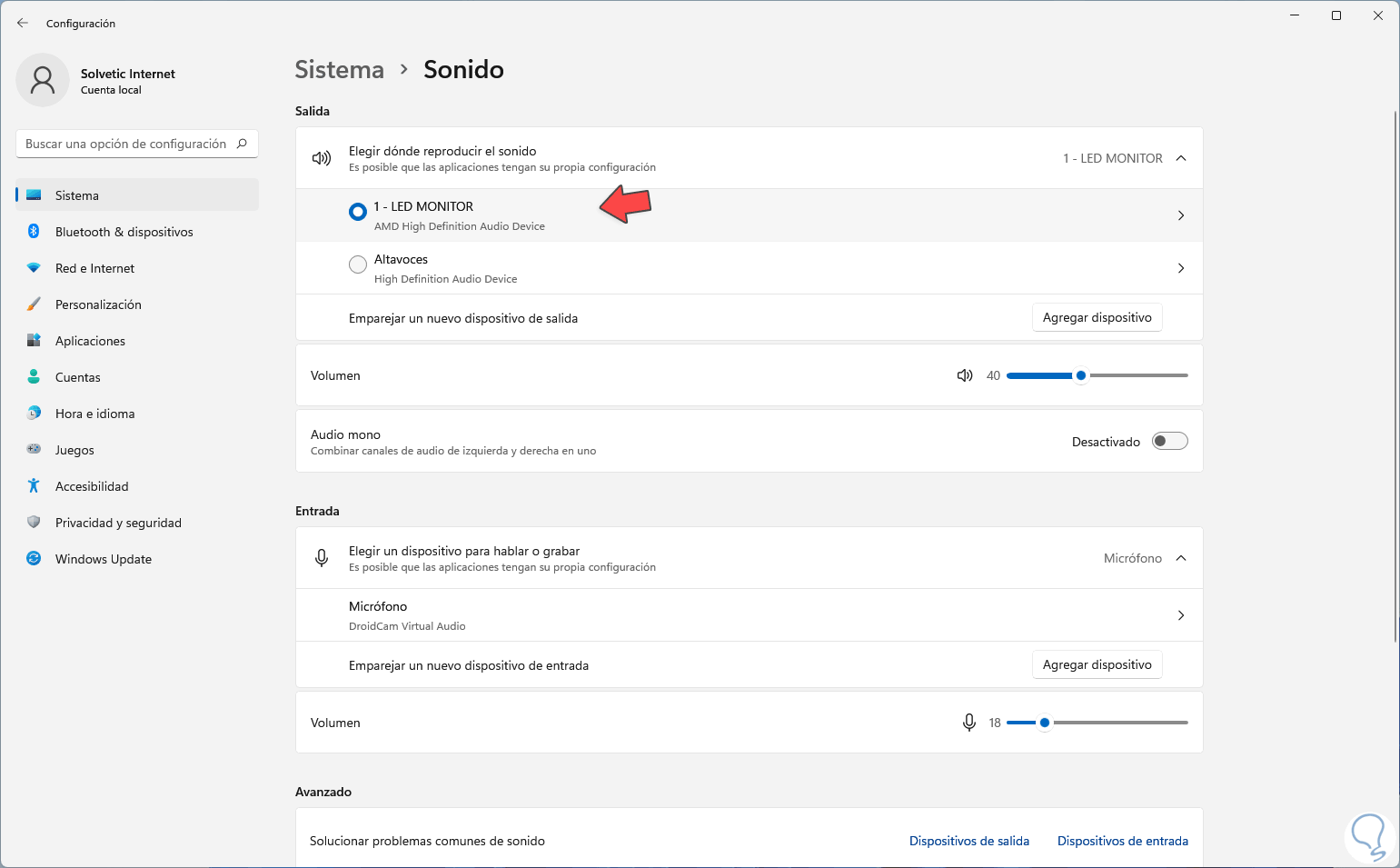This screenshot has height=868, width=1400.
Task: Go to Accesibilidad settings
Action: (x=92, y=486)
